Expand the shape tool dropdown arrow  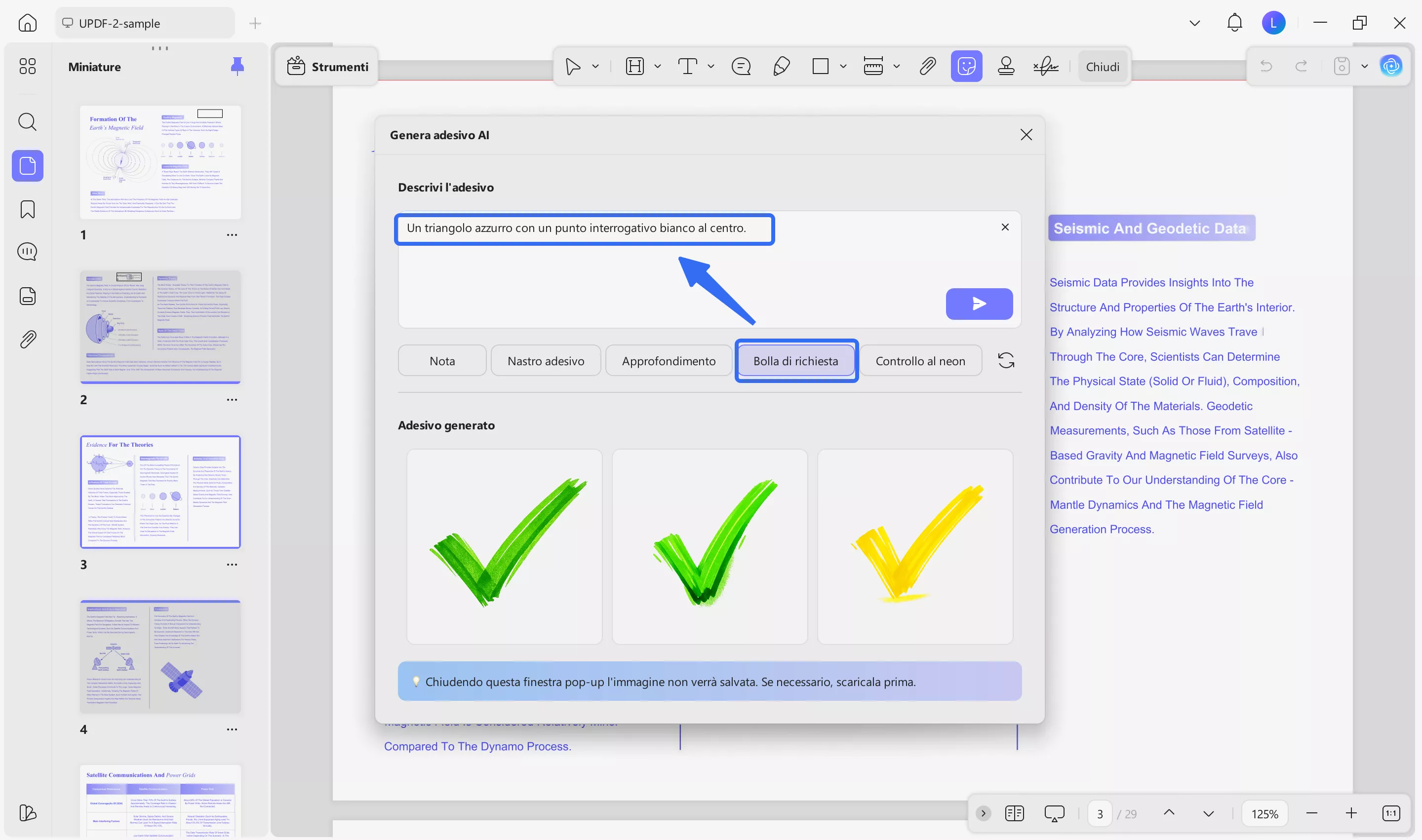[843, 66]
